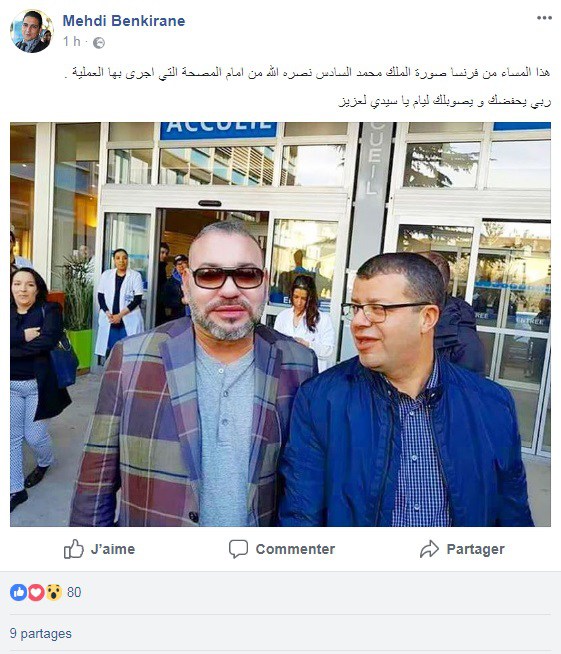
Task: Click the share arrow icon
Action: point(429,549)
